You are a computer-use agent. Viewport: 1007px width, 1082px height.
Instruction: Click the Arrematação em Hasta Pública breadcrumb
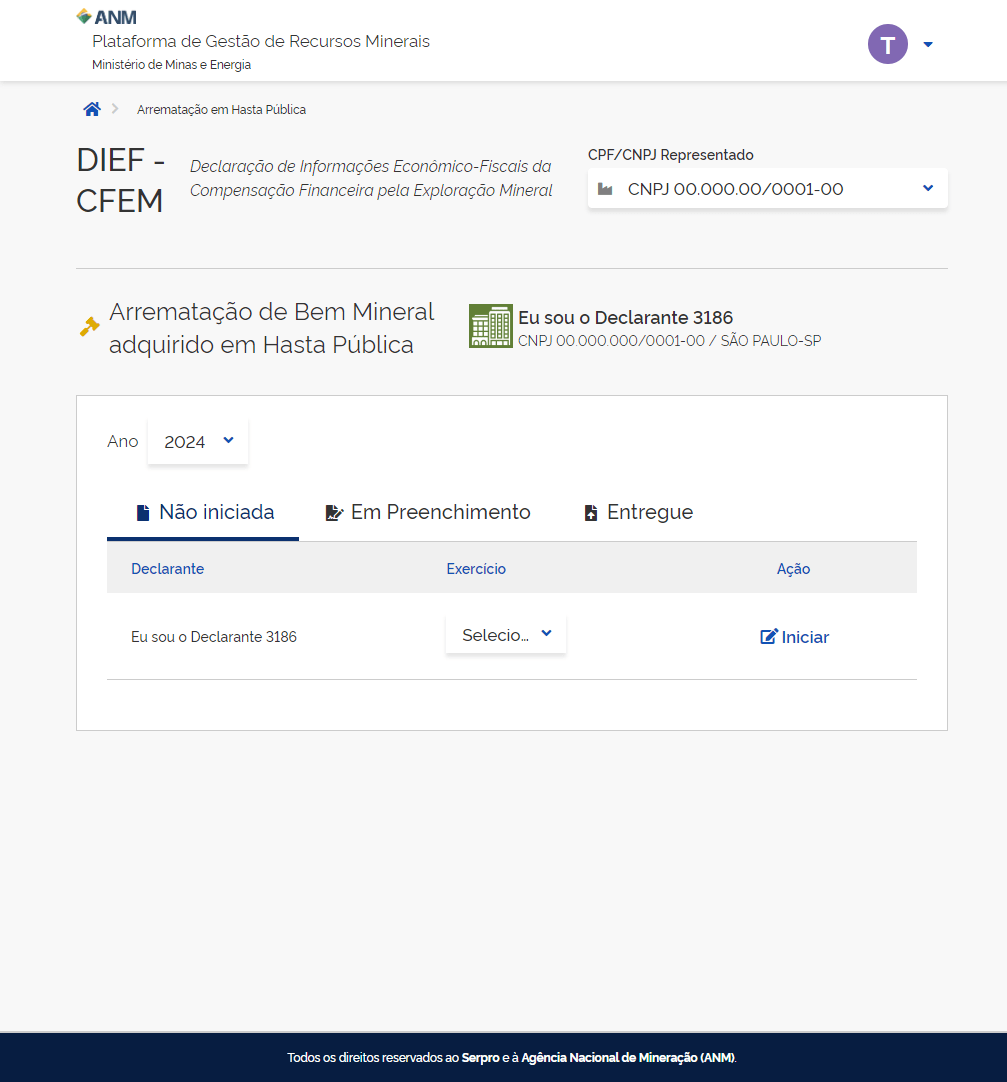pyautogui.click(x=221, y=110)
